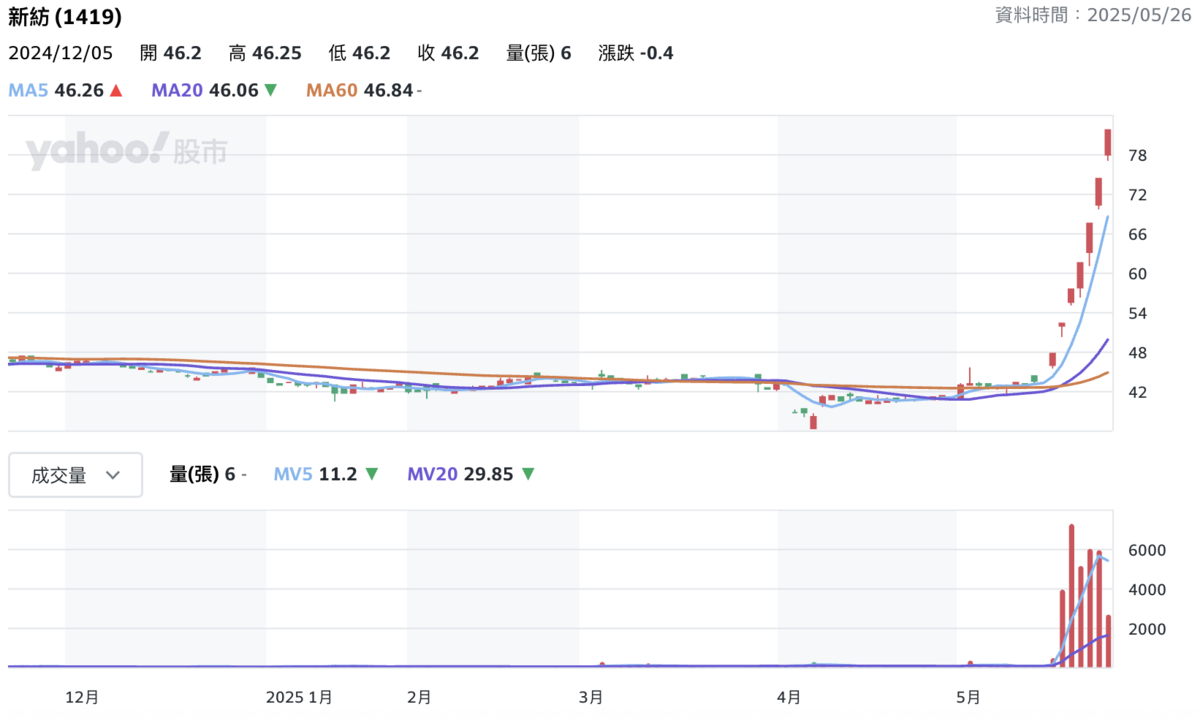
Task: Click the red up arrow beside MA5
Action: point(116,91)
